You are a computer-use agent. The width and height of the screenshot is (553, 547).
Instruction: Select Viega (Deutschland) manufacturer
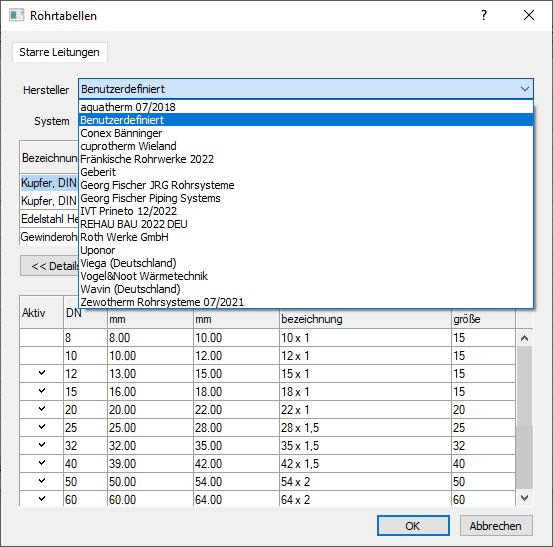pyautogui.click(x=306, y=263)
